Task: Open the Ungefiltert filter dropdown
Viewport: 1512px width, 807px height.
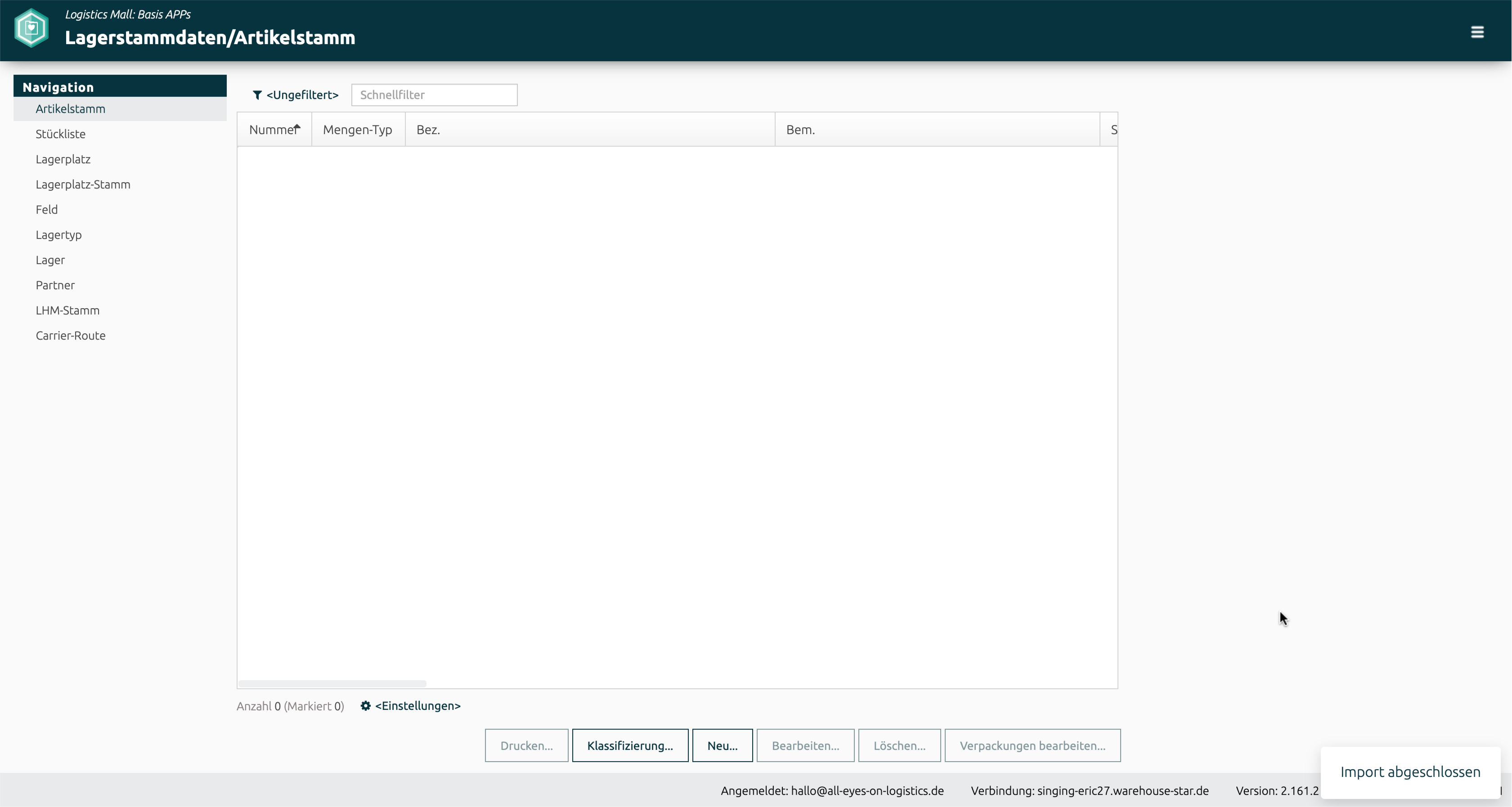Action: click(302, 95)
